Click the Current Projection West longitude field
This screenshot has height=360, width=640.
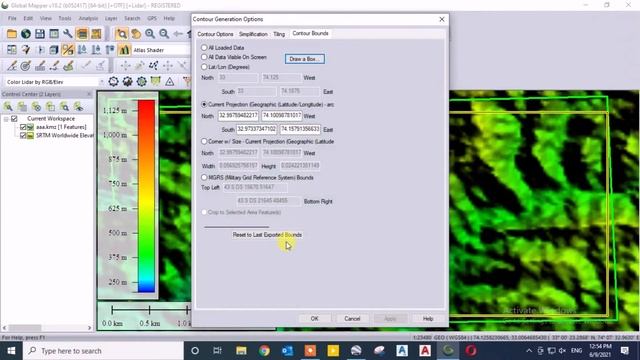(282, 116)
